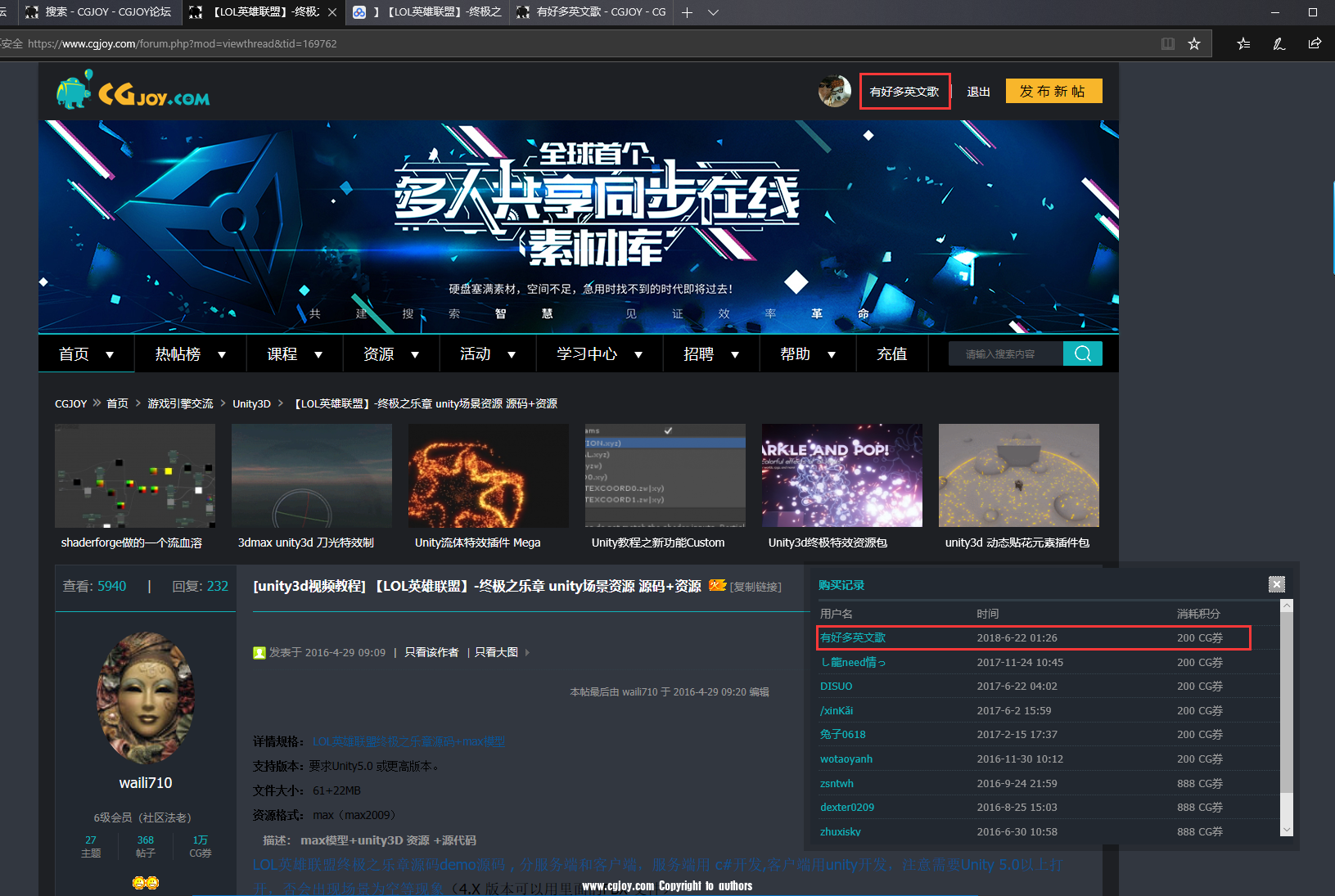Open buyer DISUO in purchase records
Screen dimensions: 1335x896
point(836,686)
